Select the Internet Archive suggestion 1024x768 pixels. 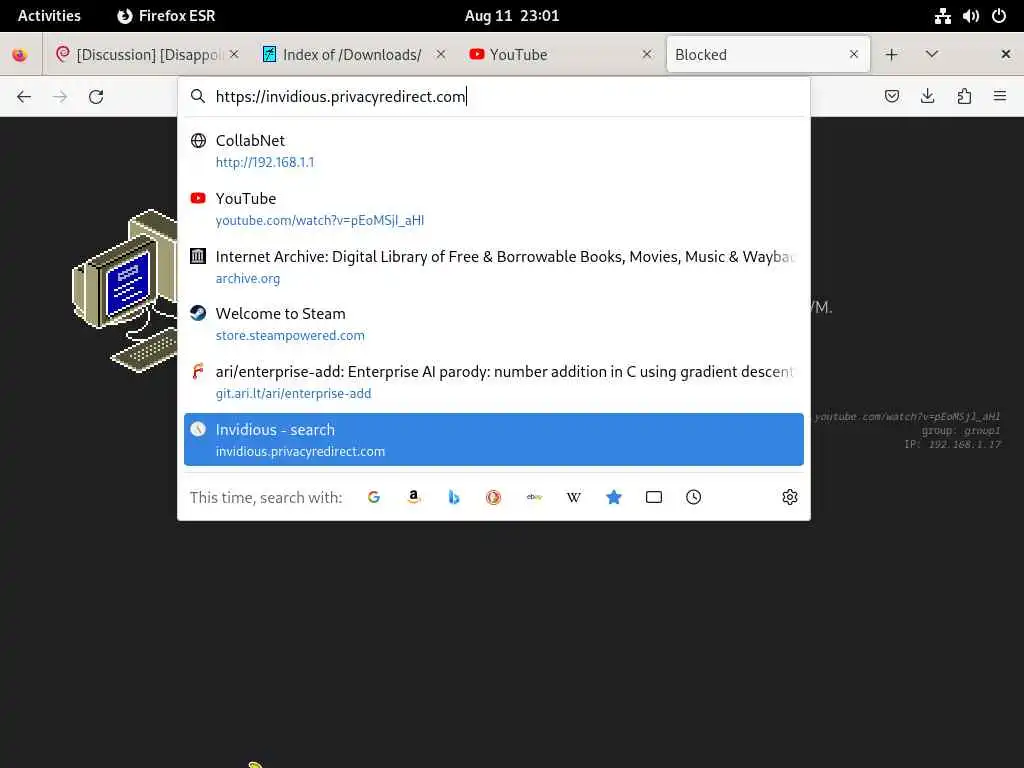coord(494,266)
